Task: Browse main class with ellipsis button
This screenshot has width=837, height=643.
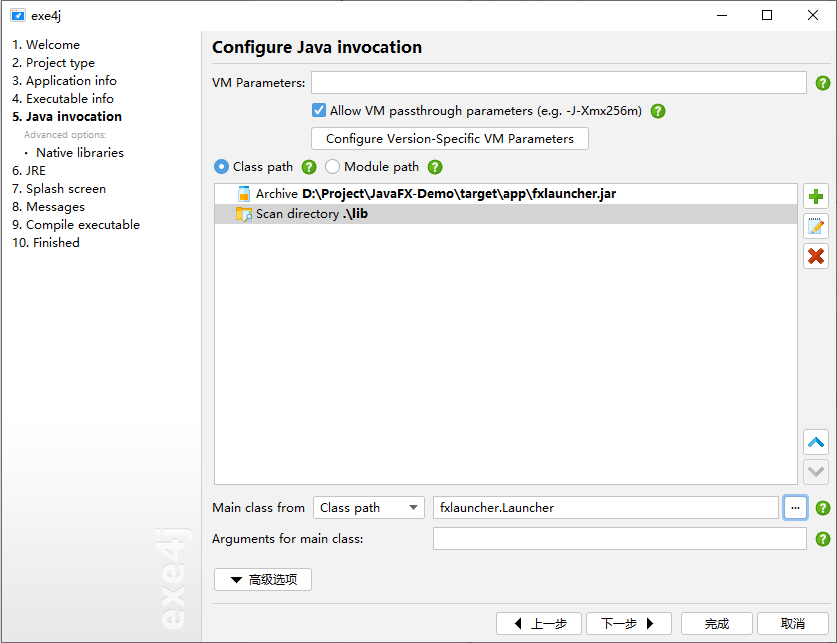Action: tap(795, 507)
